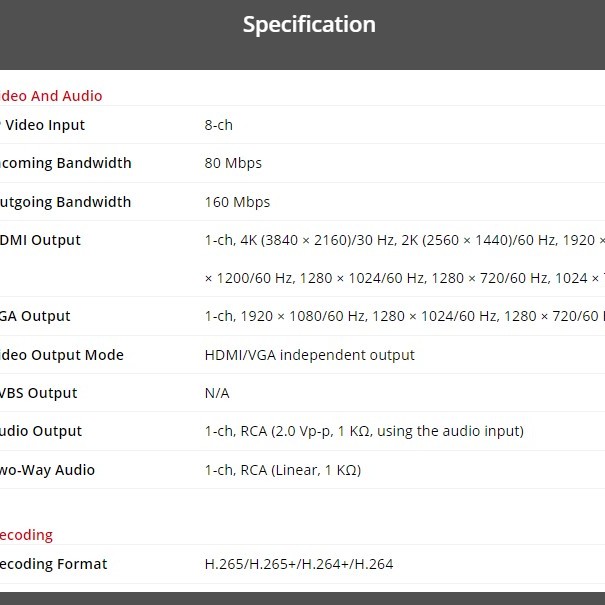605x605 pixels.
Task: Select the Decoding section title
Action: 26,535
